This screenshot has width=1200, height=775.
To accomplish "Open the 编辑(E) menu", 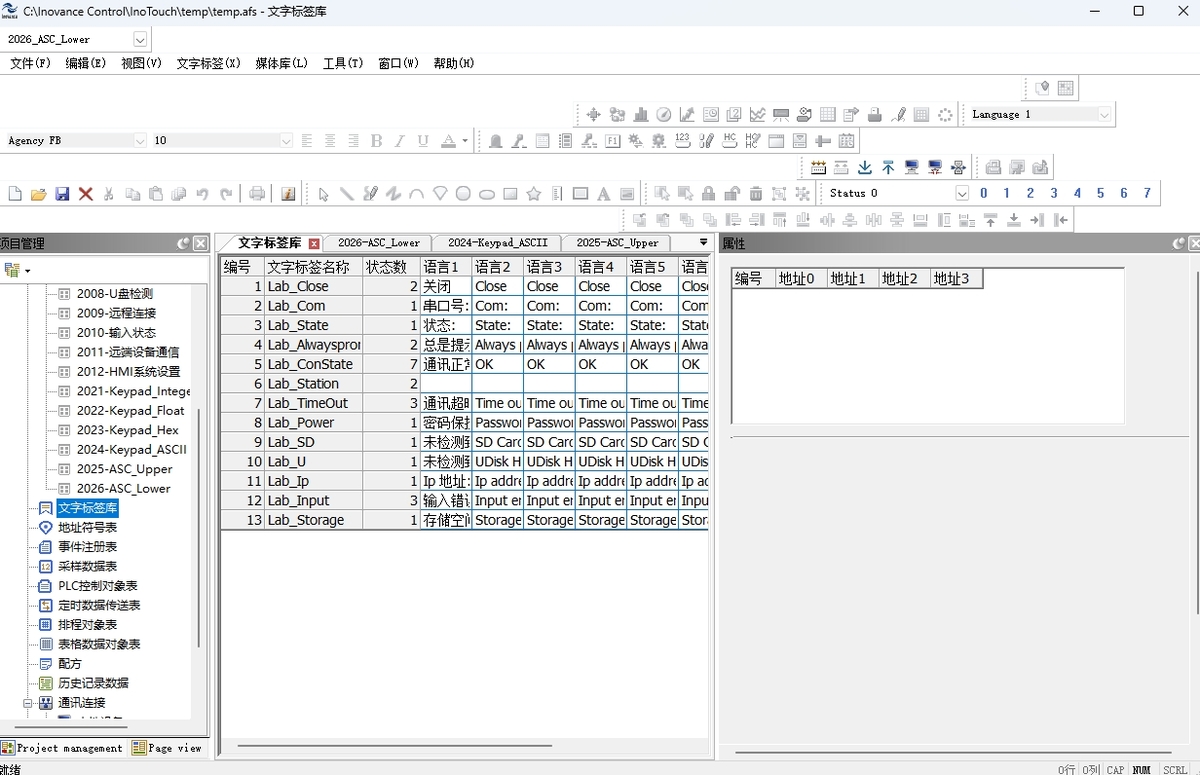I will tap(86, 63).
